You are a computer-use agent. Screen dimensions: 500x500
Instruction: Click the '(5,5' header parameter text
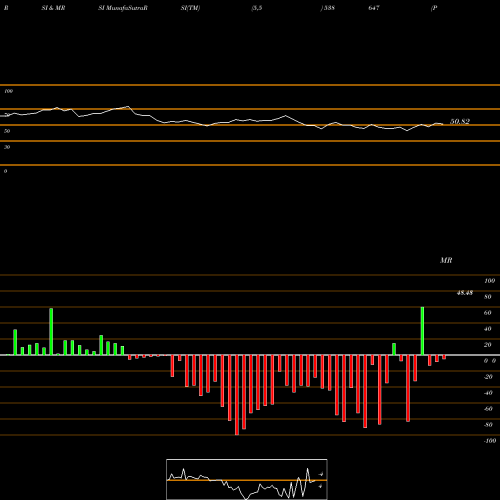[257, 8]
